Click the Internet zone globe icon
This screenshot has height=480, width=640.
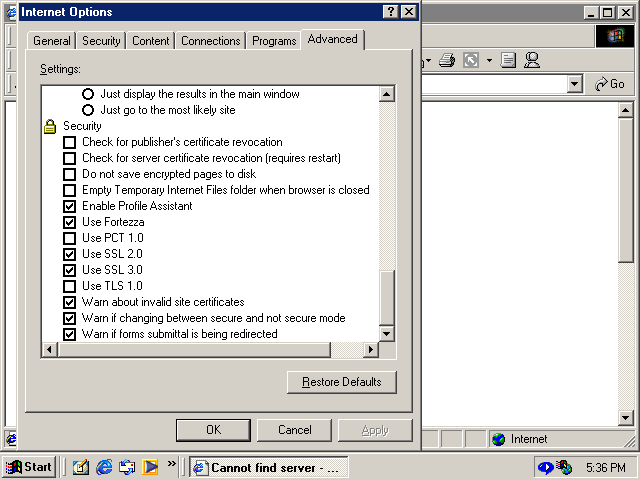(x=498, y=439)
